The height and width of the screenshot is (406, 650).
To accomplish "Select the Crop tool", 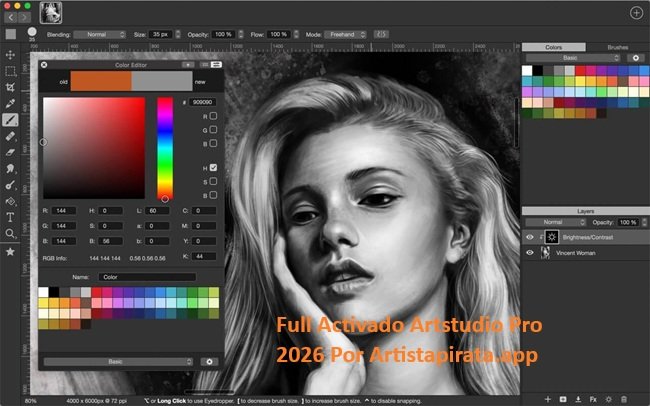I will (10, 87).
